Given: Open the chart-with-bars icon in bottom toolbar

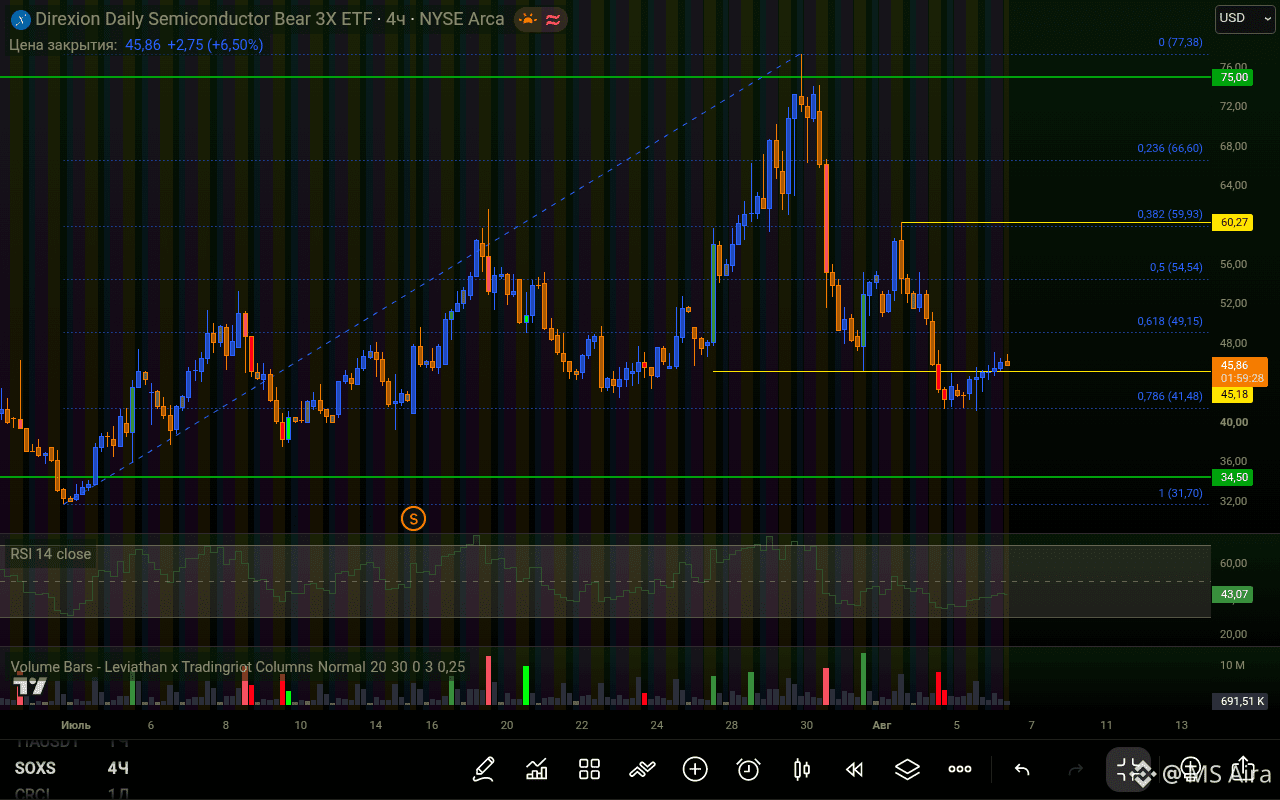Looking at the screenshot, I should [x=537, y=769].
